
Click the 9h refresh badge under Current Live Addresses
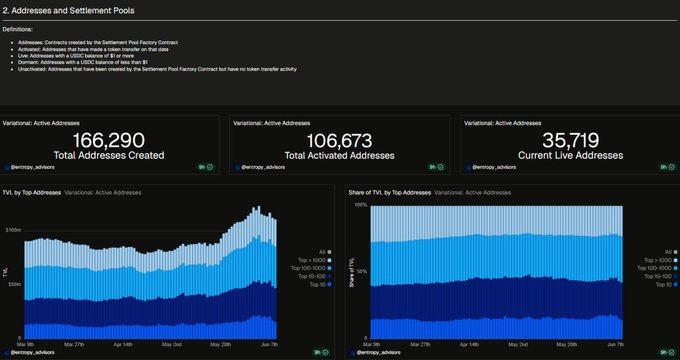coord(667,167)
